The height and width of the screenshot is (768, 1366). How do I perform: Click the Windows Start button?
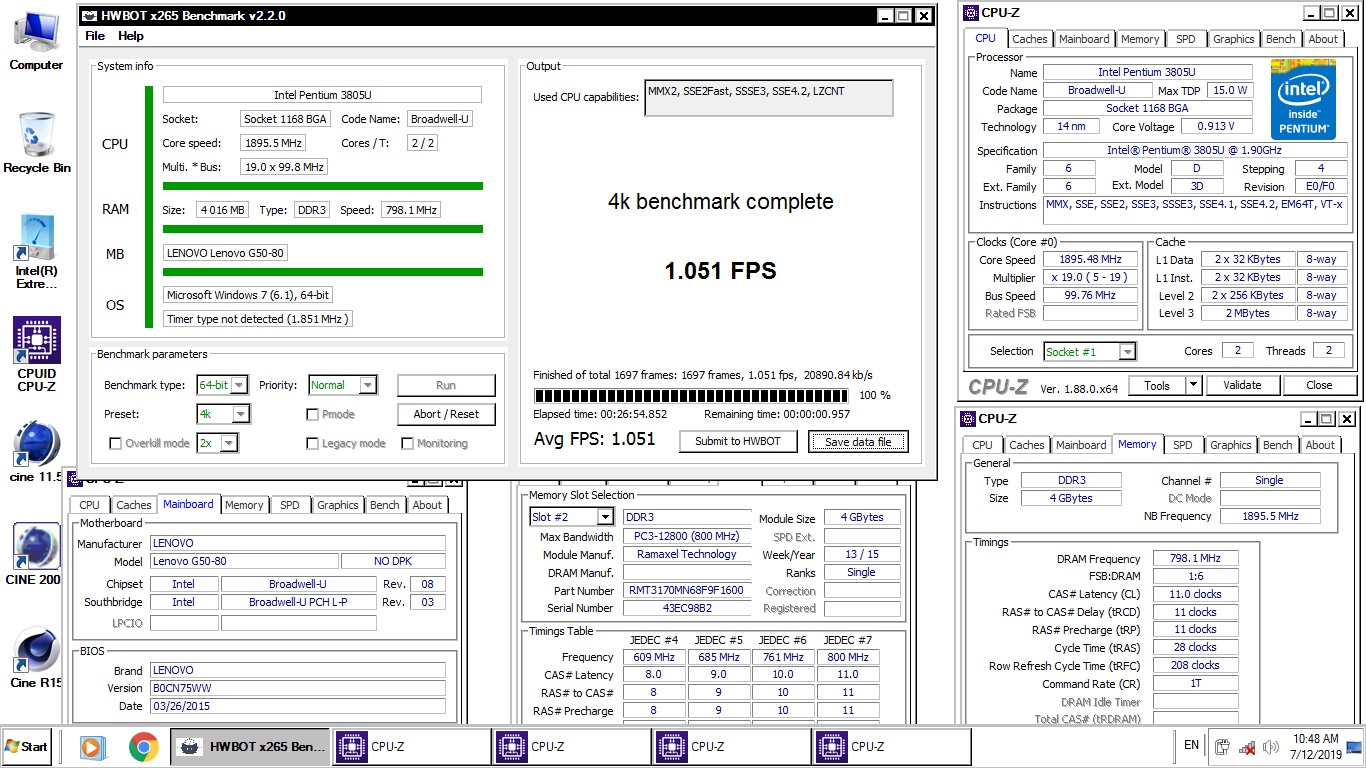(27, 747)
